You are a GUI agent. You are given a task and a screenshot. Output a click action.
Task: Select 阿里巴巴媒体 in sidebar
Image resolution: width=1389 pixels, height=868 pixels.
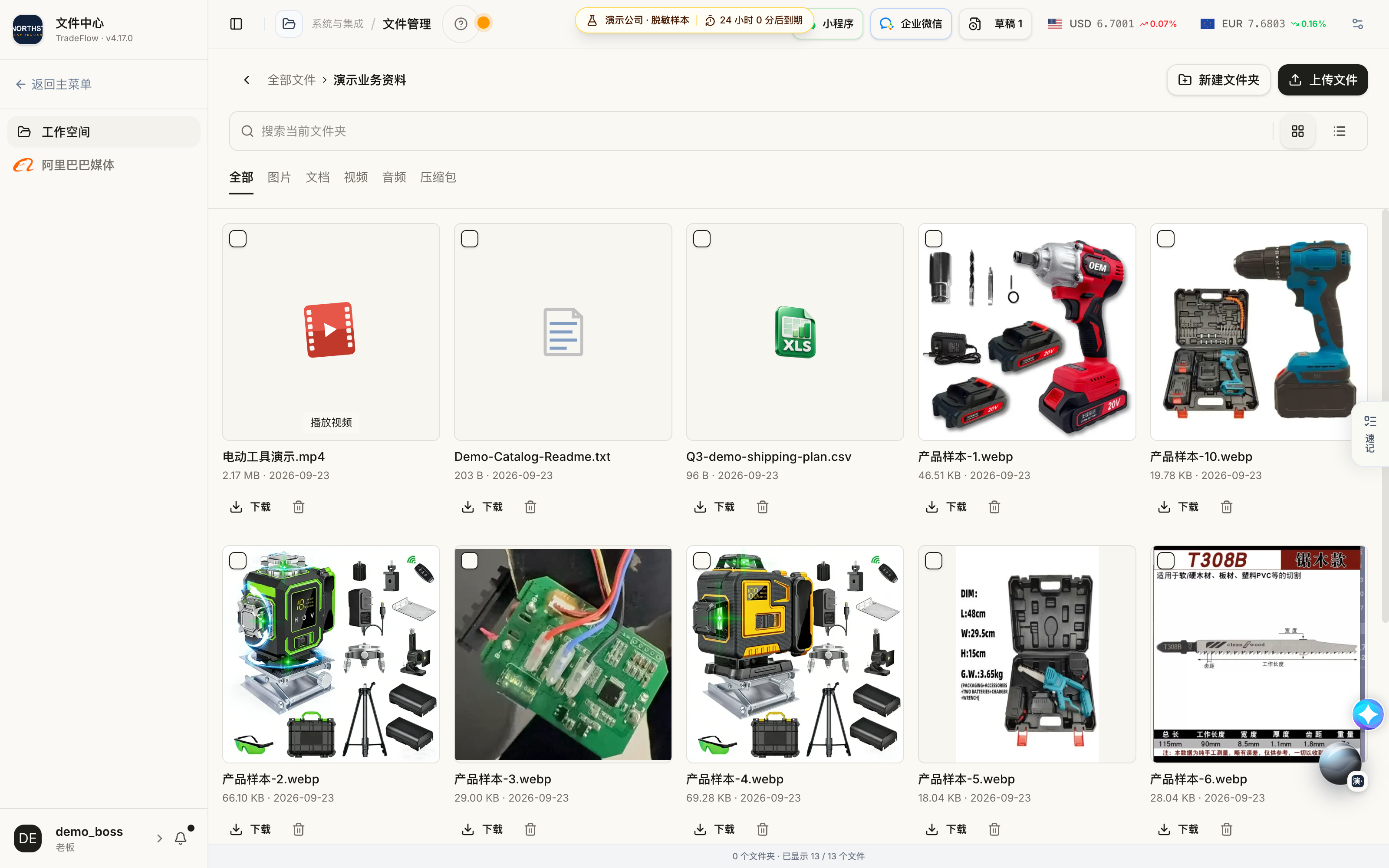point(103,165)
